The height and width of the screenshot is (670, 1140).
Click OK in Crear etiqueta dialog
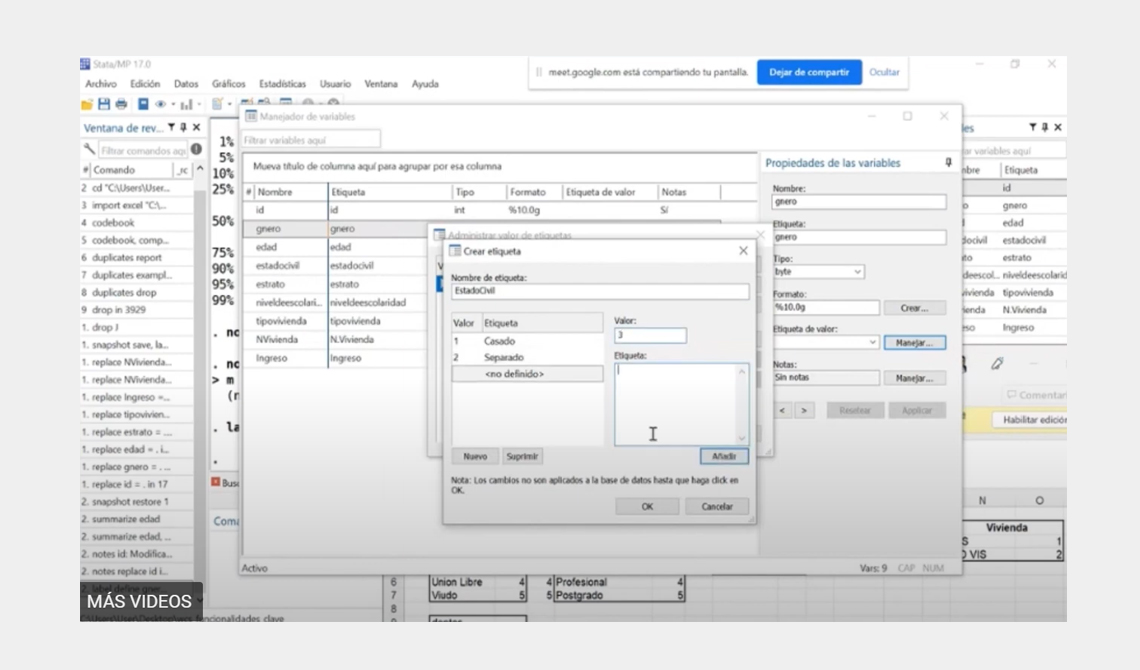(647, 506)
